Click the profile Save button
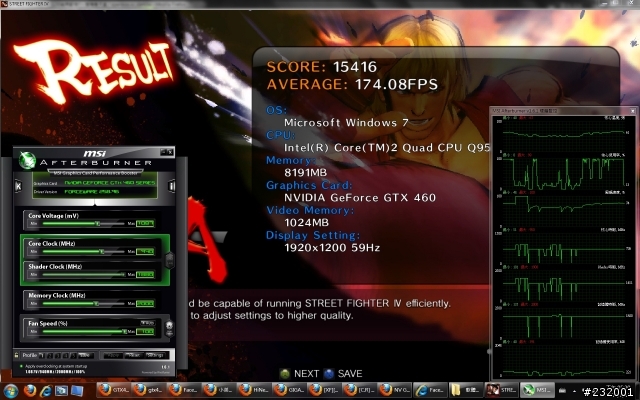Viewport: 640px width, 400px height. 84,356
